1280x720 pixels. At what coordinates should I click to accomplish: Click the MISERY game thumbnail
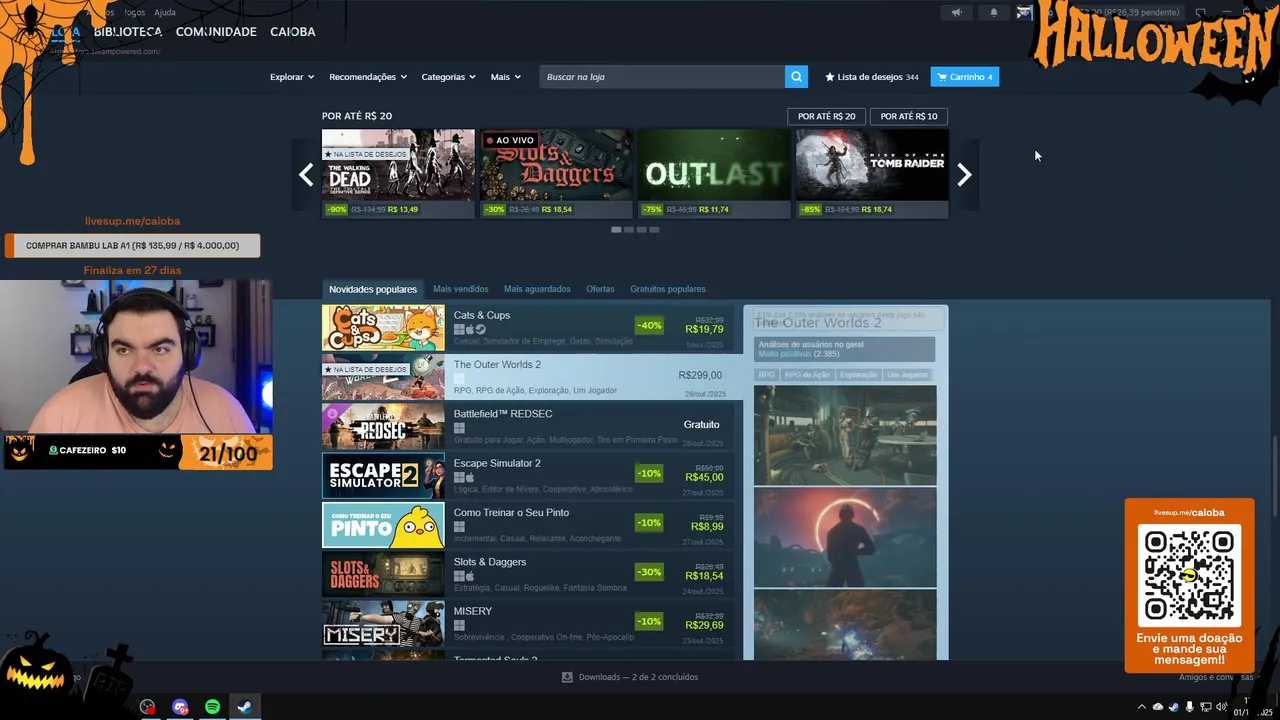pos(383,624)
